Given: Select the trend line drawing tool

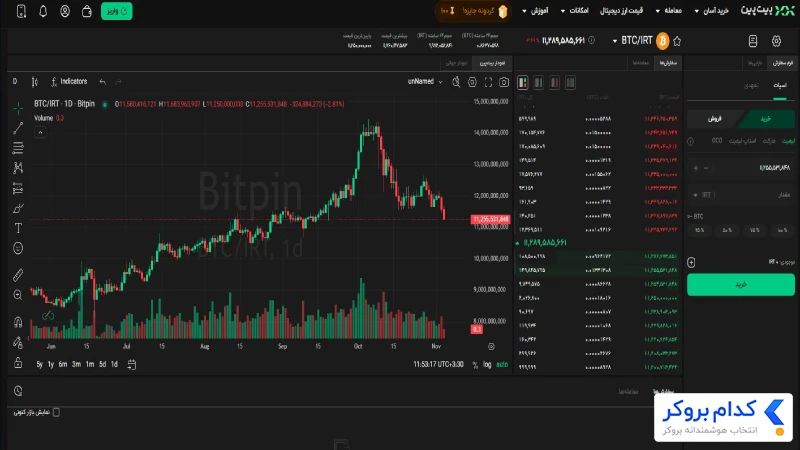Looking at the screenshot, I should [x=18, y=128].
